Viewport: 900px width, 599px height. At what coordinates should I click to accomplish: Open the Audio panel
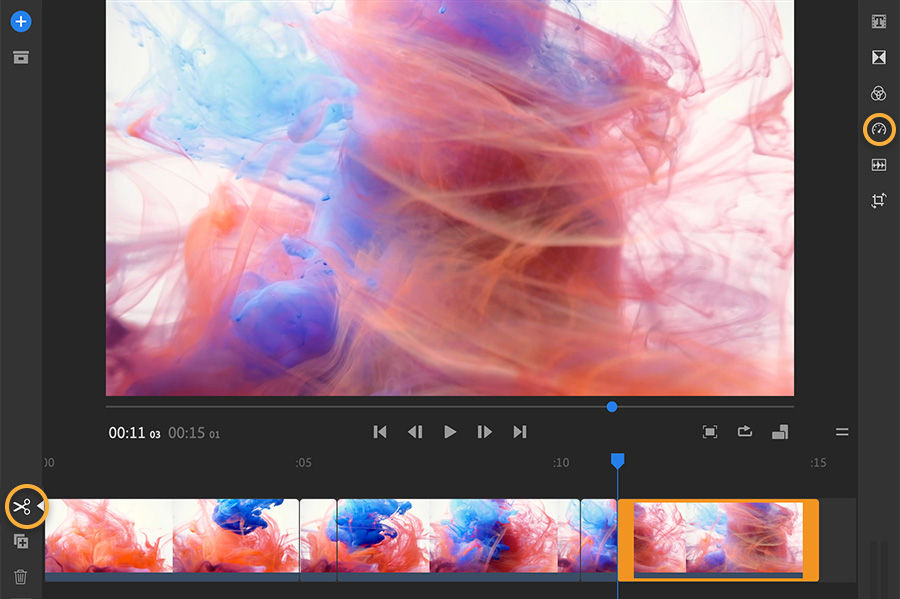coord(877,164)
